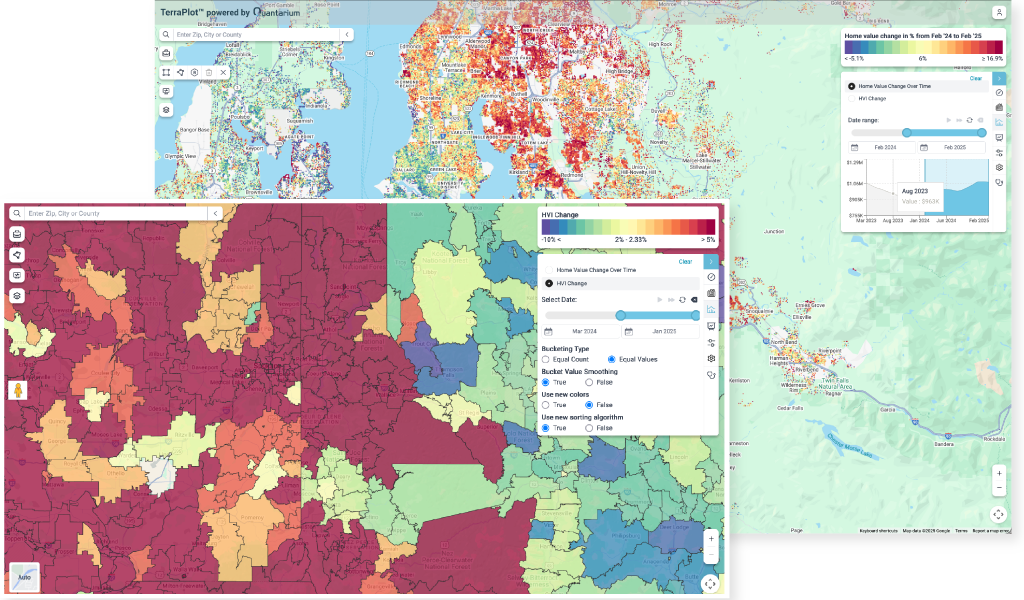1024x600 pixels.
Task: Collapse the front map search bar with its chevron
Action: tap(215, 213)
